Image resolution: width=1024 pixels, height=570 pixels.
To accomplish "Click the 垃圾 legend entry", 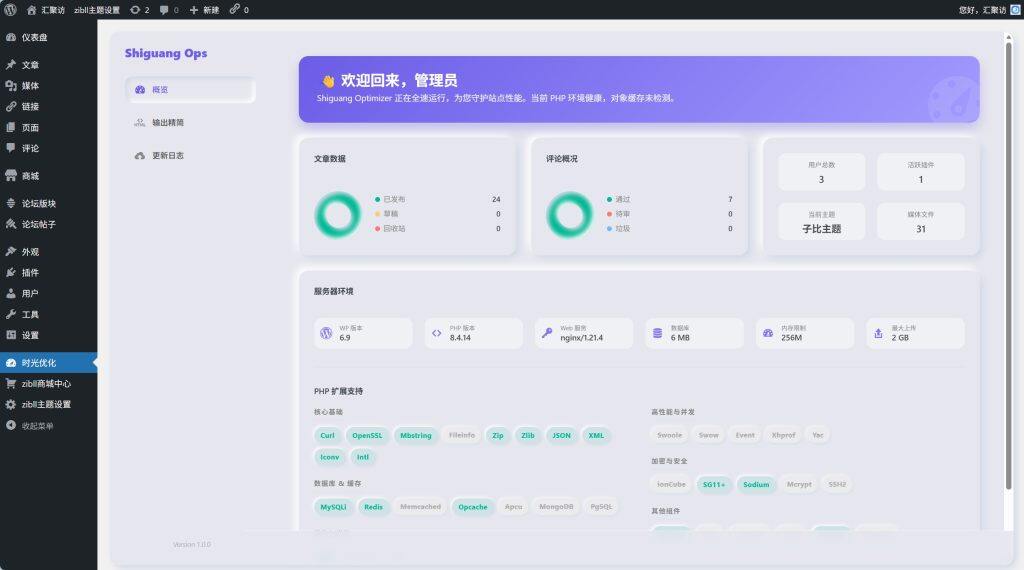I will pyautogui.click(x=618, y=229).
